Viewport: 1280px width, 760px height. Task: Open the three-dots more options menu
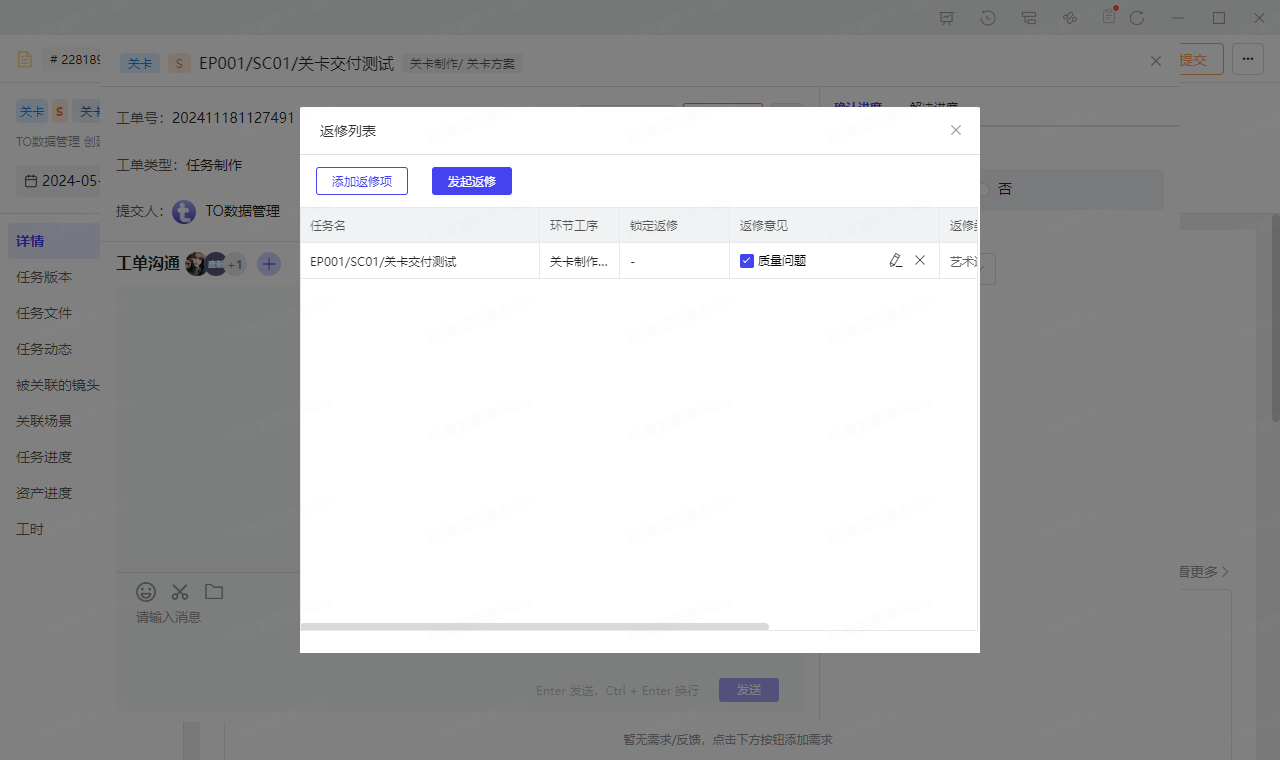1247,60
